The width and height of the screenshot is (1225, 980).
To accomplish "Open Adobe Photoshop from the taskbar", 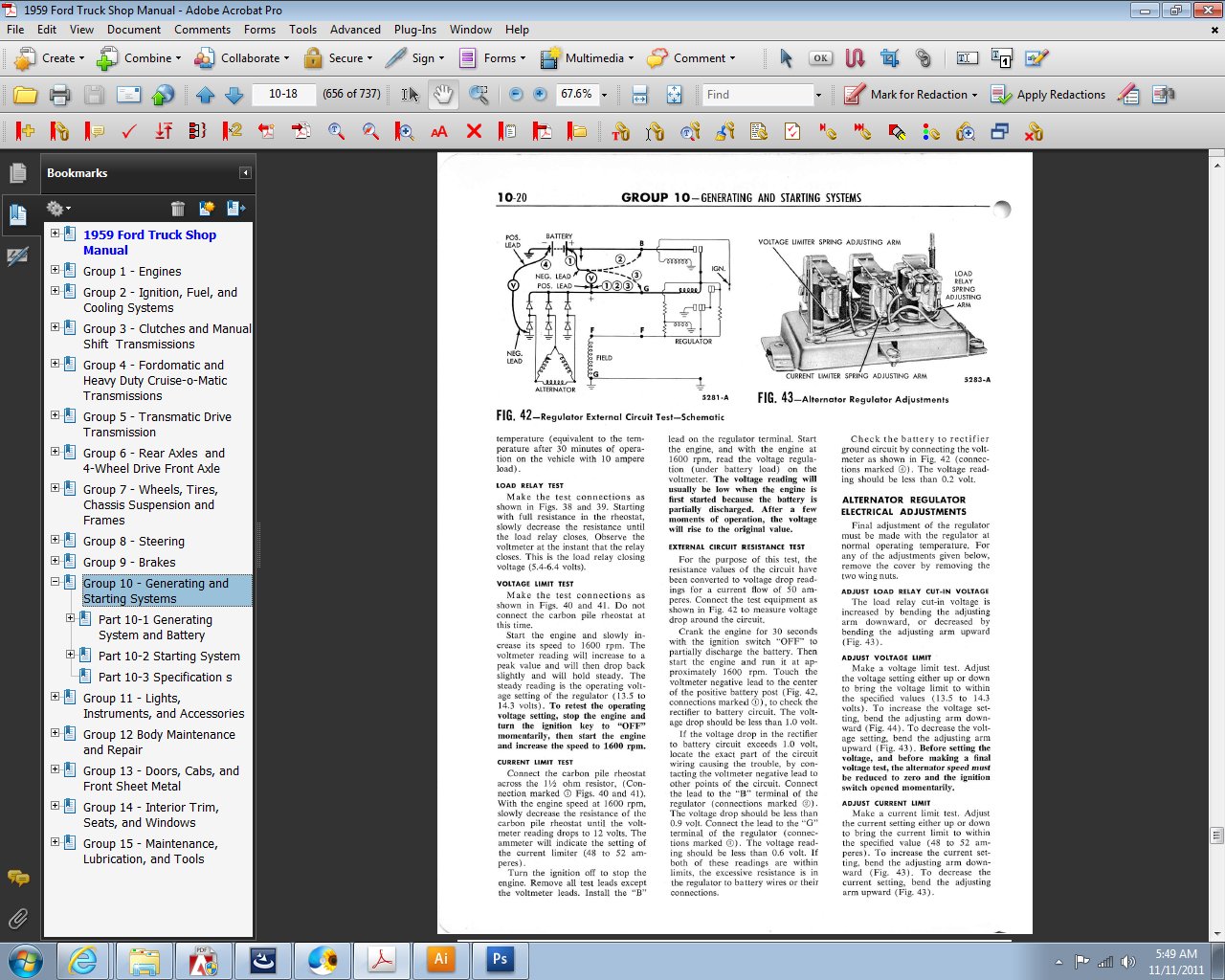I will pos(500,959).
